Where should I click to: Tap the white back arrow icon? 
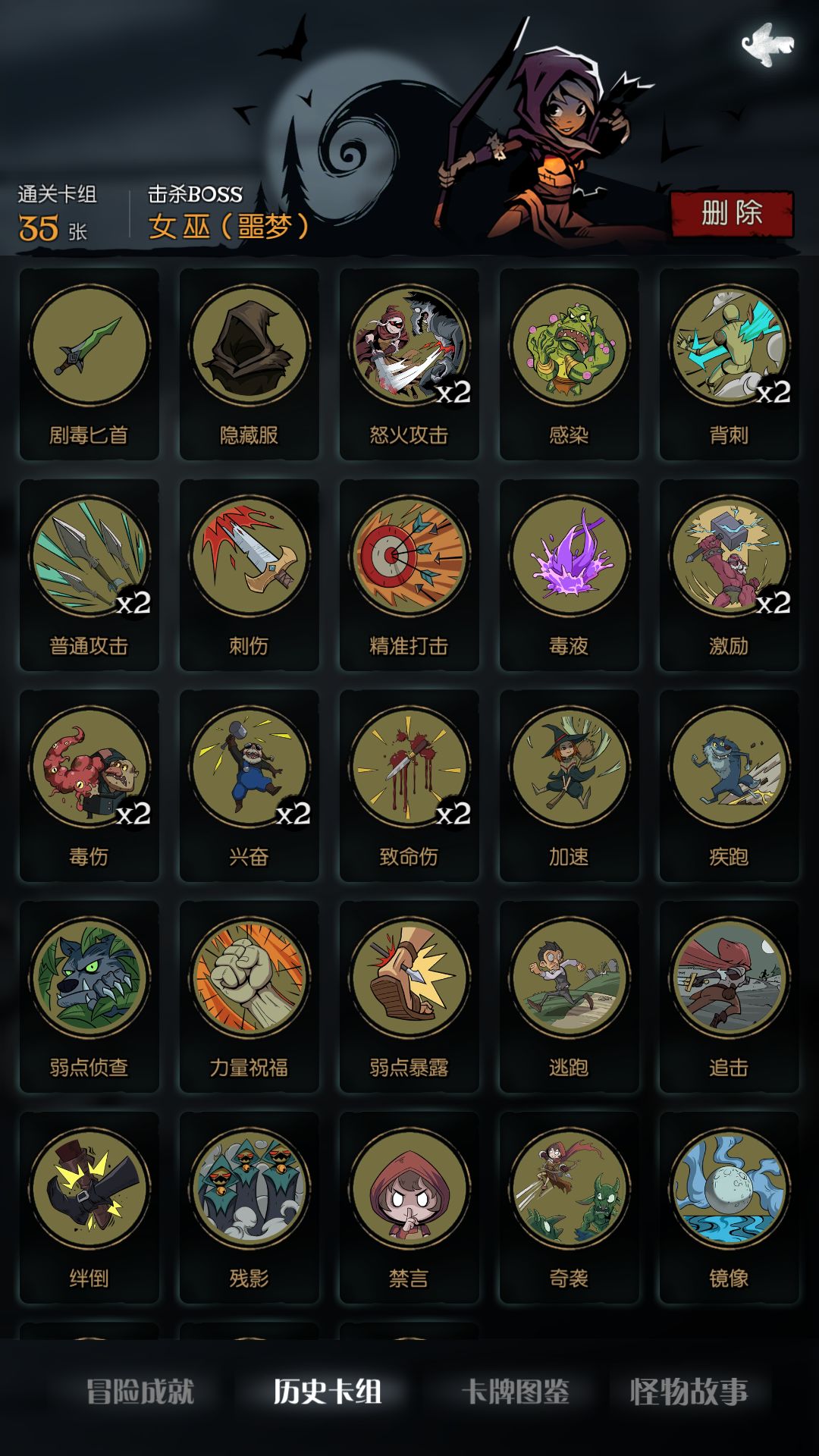click(x=767, y=45)
